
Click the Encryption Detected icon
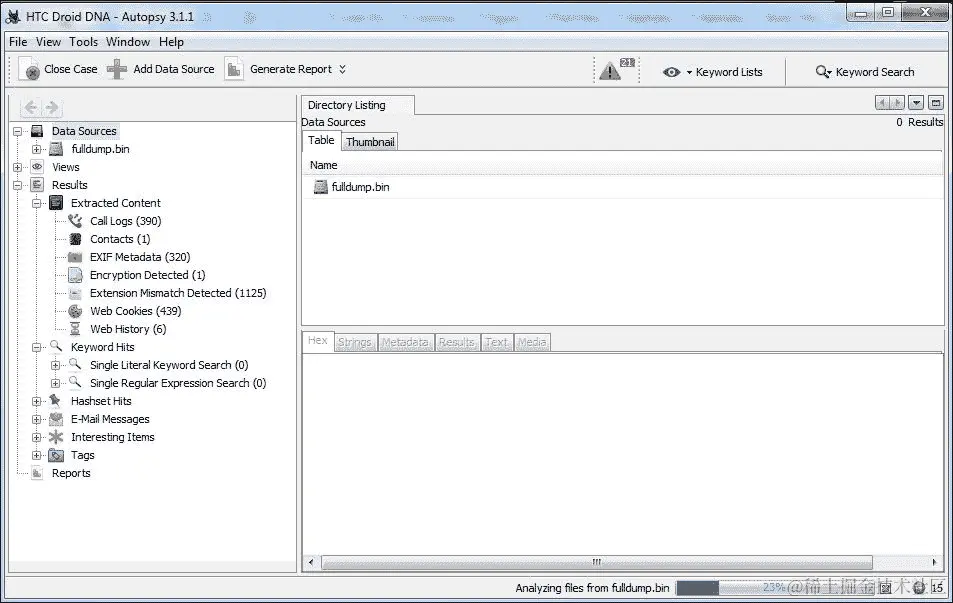click(x=75, y=275)
